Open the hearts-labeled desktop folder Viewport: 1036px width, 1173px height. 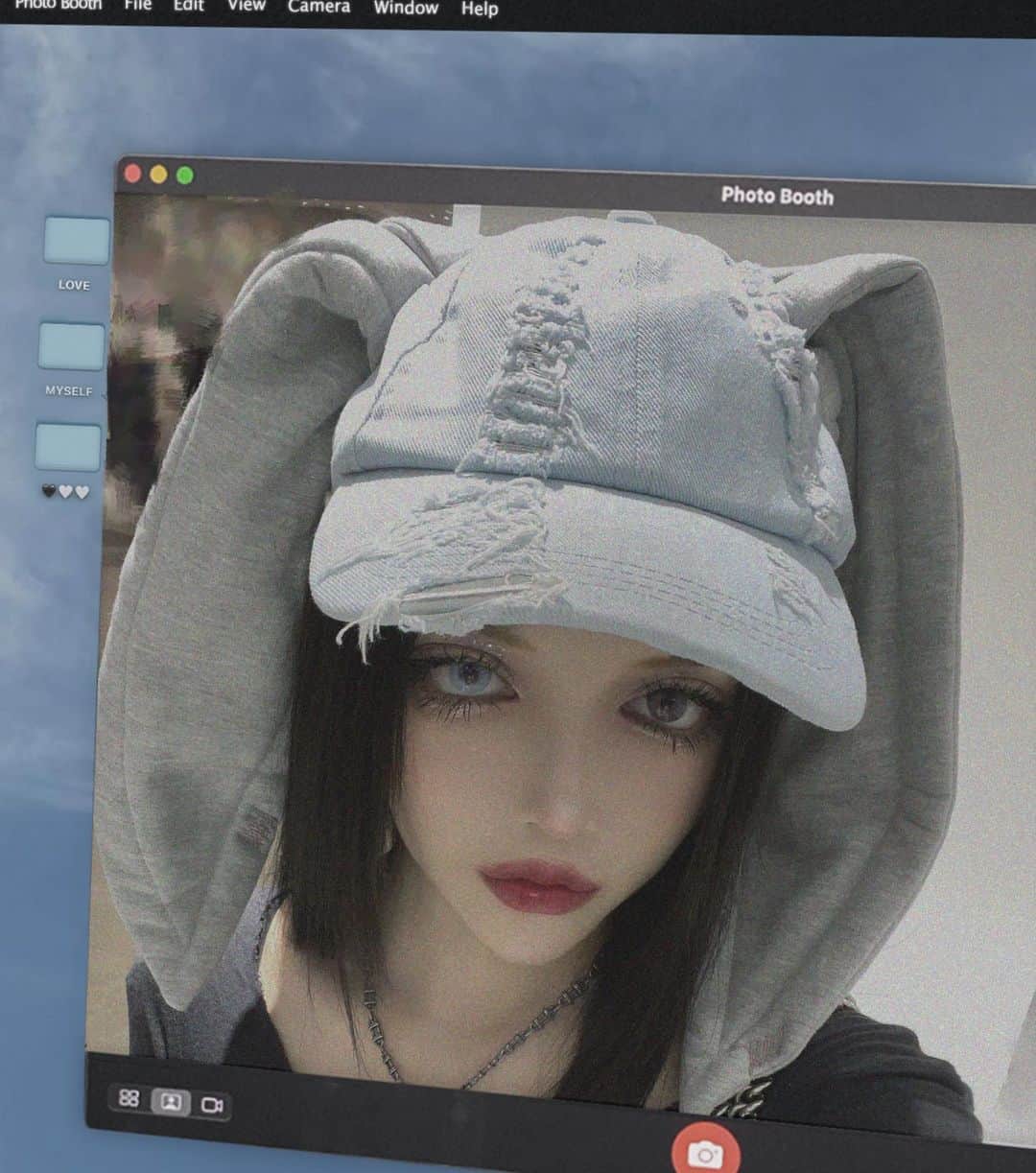pos(67,448)
